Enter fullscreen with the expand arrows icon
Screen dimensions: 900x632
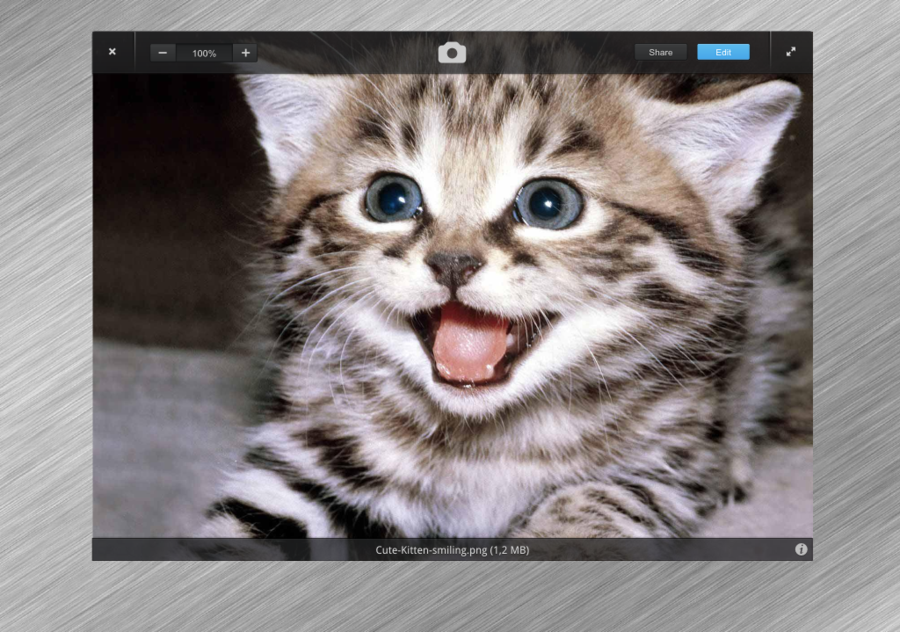tap(791, 52)
